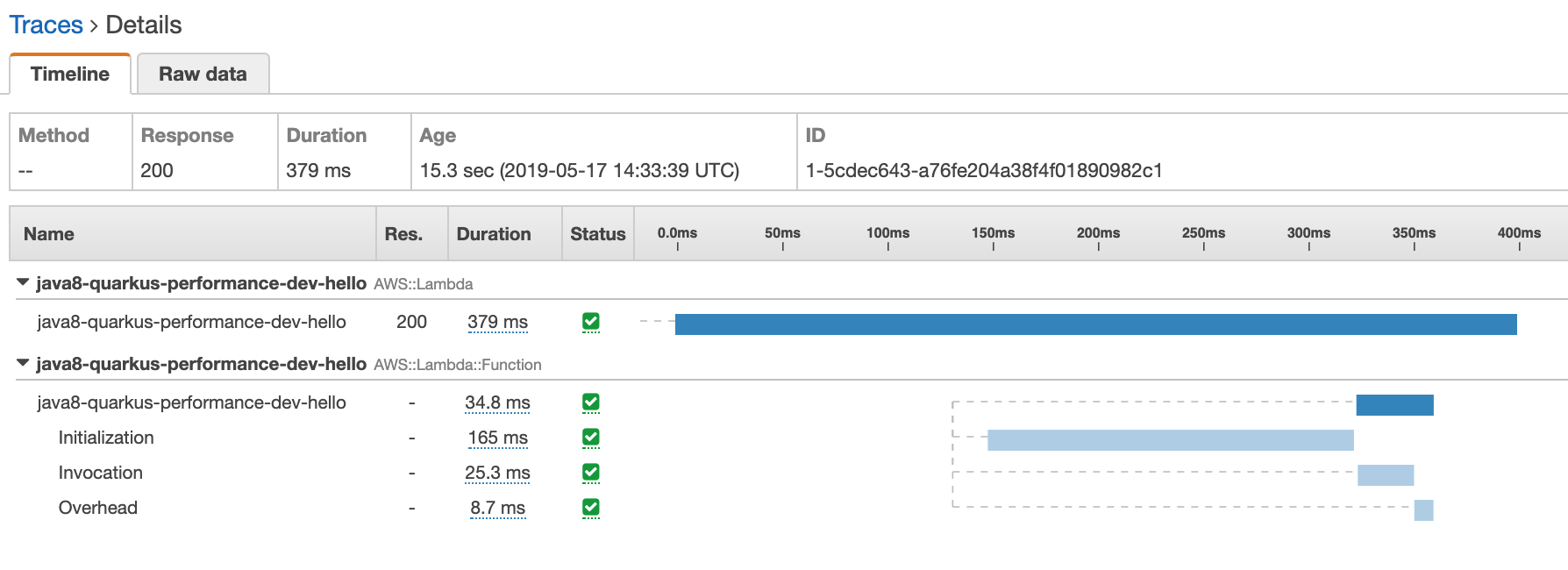Open the 8.7 ms Overhead duration
The height and width of the screenshot is (570, 1568).
[497, 508]
